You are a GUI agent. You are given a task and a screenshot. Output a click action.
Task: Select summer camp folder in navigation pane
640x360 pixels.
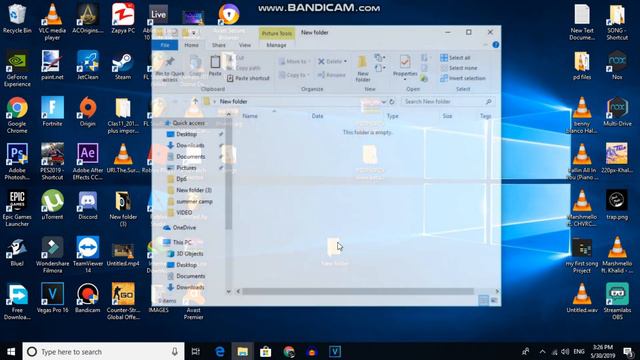[x=190, y=202]
